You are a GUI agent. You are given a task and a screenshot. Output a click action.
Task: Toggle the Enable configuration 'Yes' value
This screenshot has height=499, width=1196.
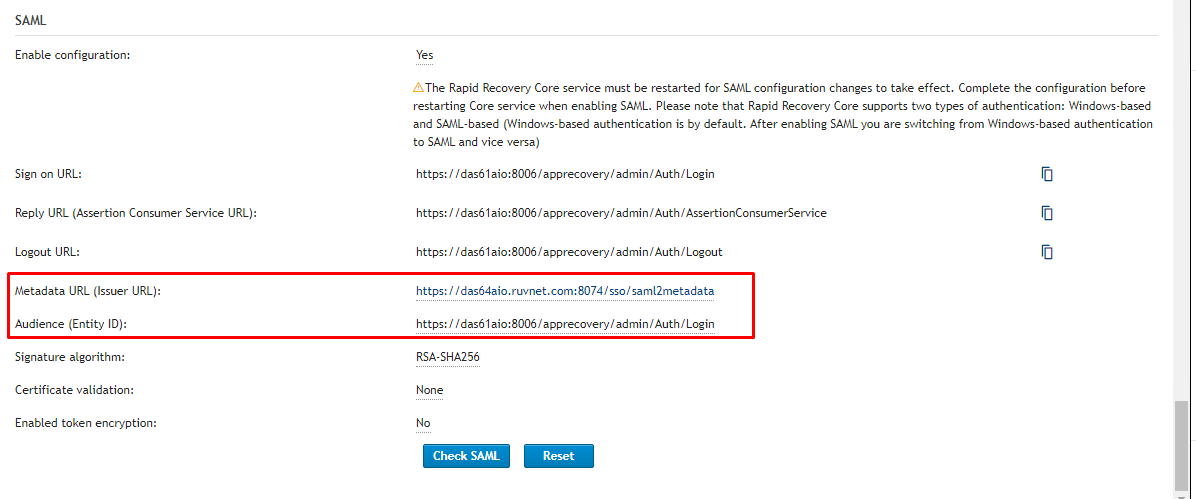(424, 55)
